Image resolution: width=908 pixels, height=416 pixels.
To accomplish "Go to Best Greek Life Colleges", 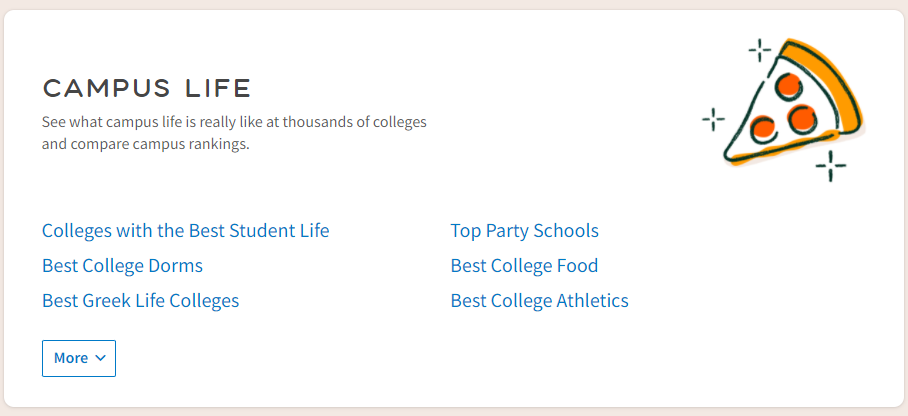I will tap(140, 301).
